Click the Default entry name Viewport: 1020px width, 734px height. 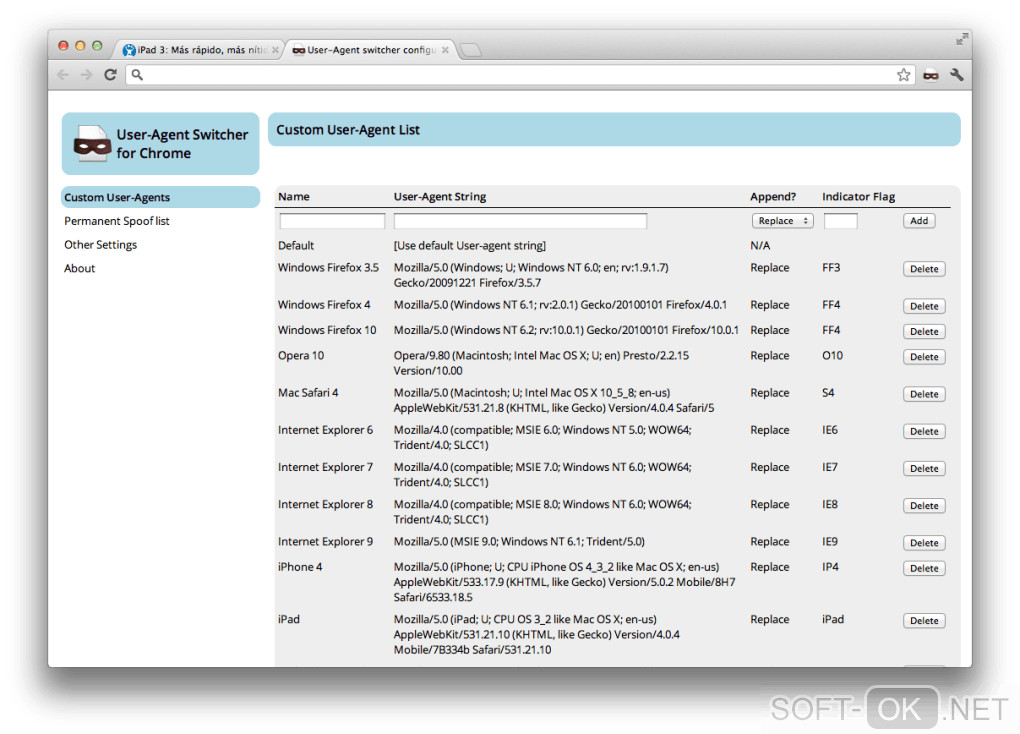(296, 245)
